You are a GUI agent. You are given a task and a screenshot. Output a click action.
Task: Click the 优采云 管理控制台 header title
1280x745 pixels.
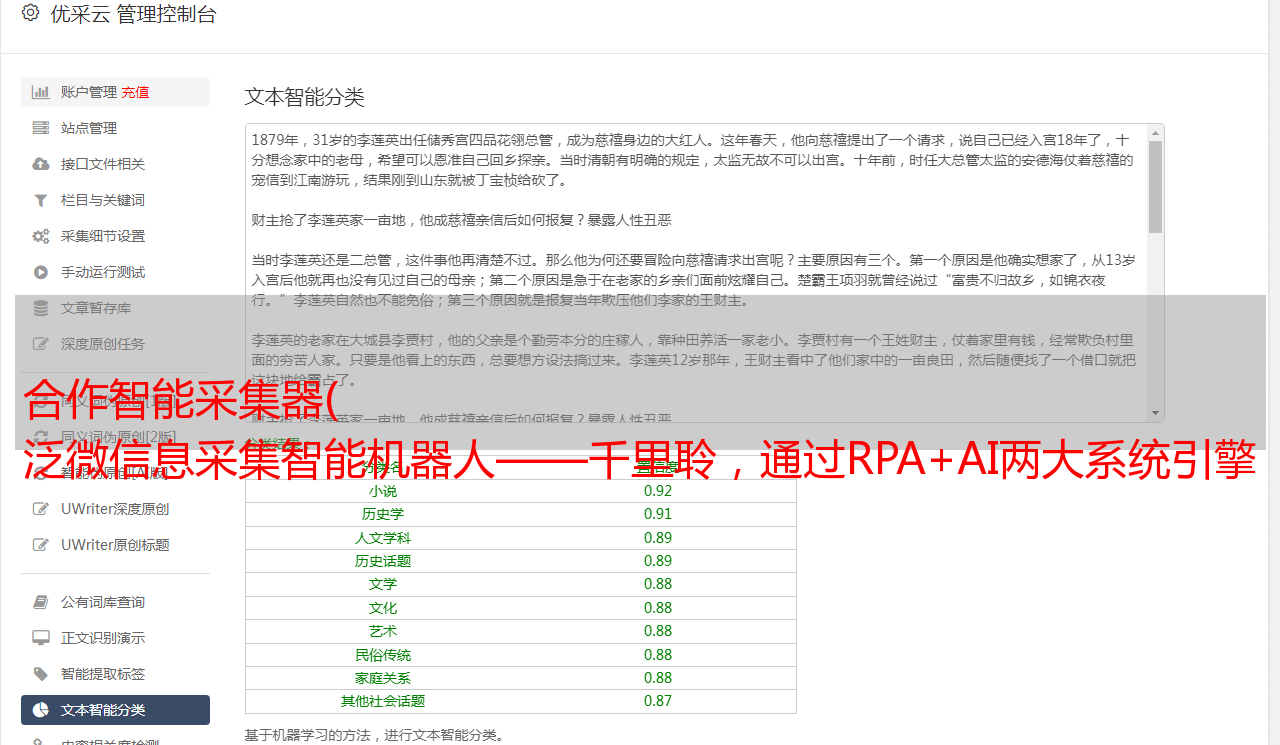(132, 14)
